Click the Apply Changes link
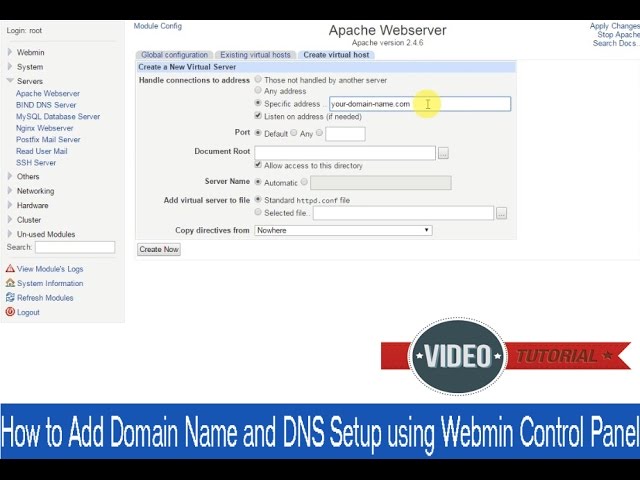 (614, 26)
